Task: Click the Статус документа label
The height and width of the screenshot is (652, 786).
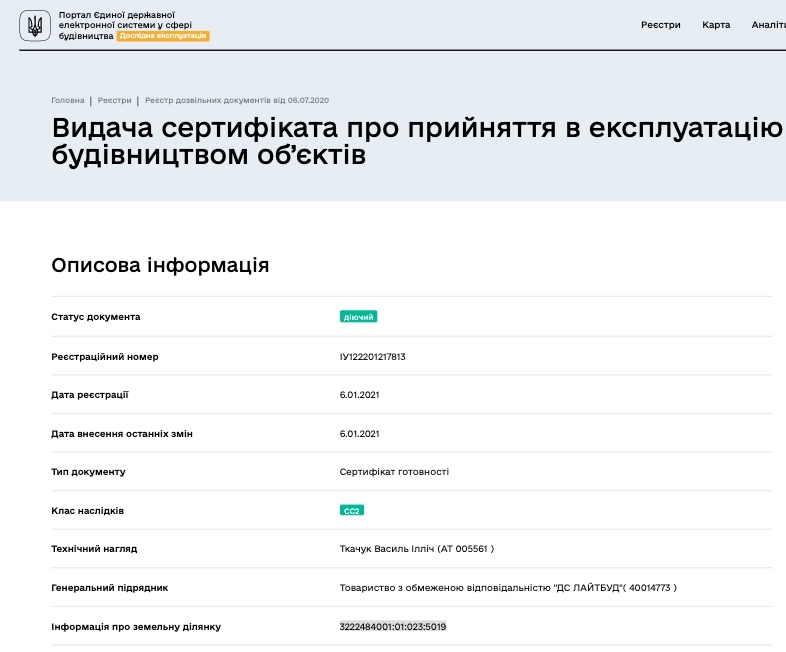Action: (96, 317)
